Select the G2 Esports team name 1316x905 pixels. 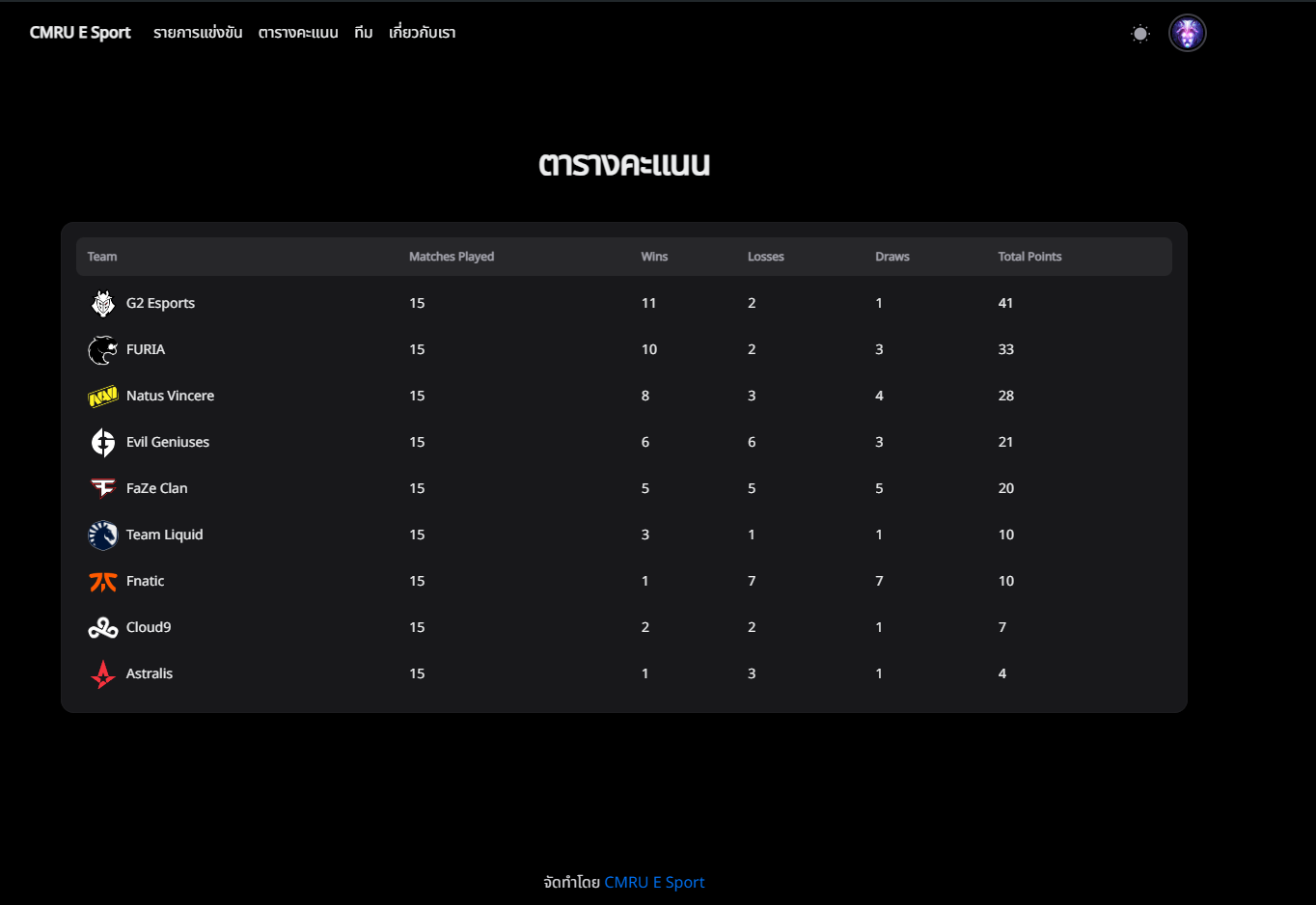click(160, 303)
